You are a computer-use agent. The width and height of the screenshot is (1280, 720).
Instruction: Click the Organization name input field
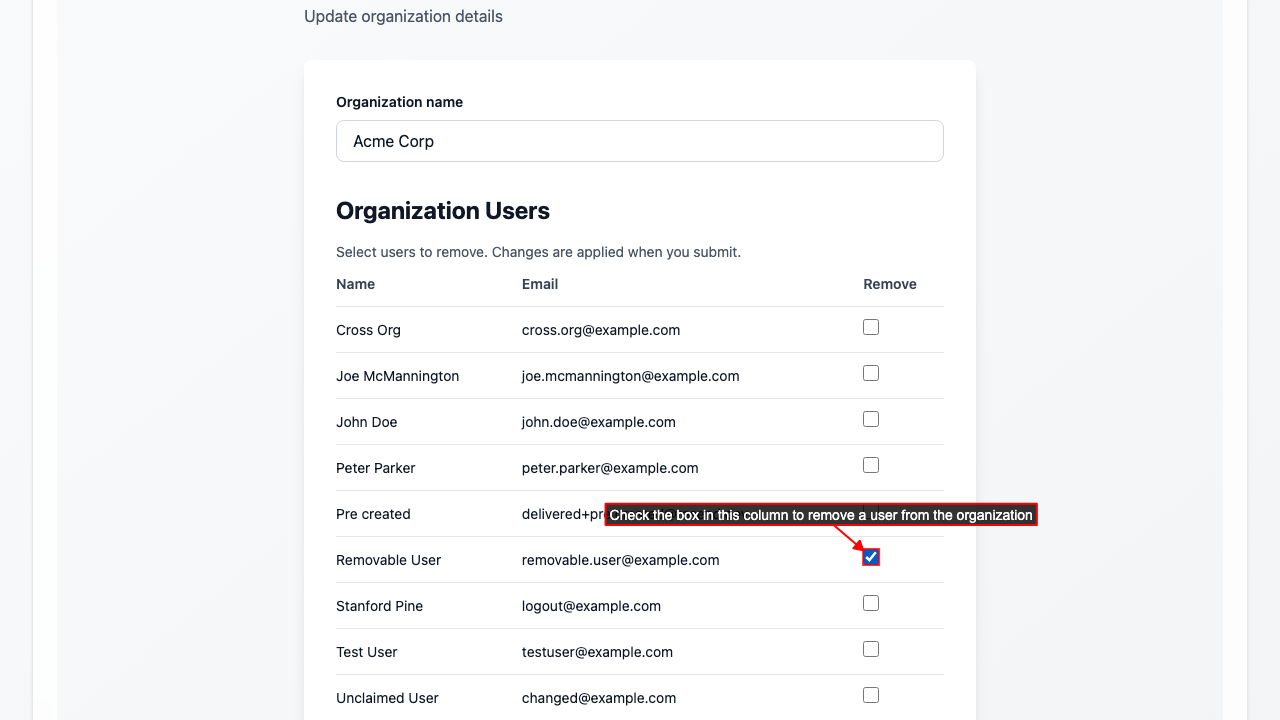pos(639,141)
